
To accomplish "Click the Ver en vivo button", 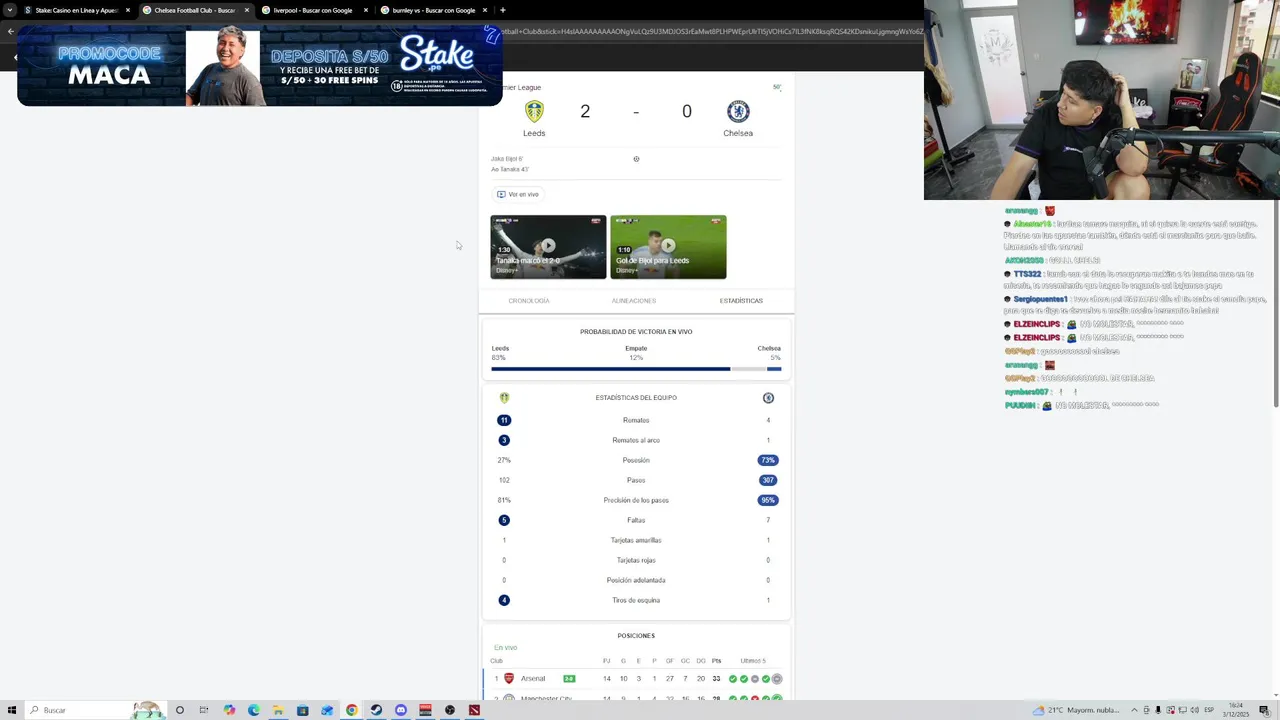I will point(517,194).
